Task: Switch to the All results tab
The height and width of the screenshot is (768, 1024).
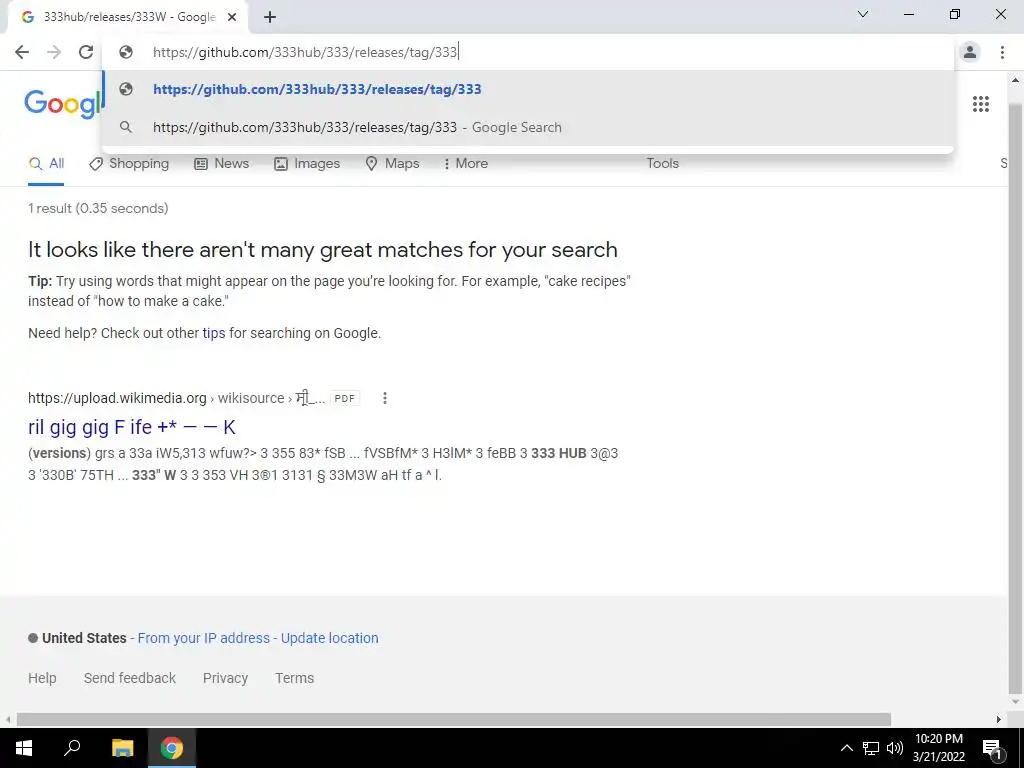Action: [46, 163]
